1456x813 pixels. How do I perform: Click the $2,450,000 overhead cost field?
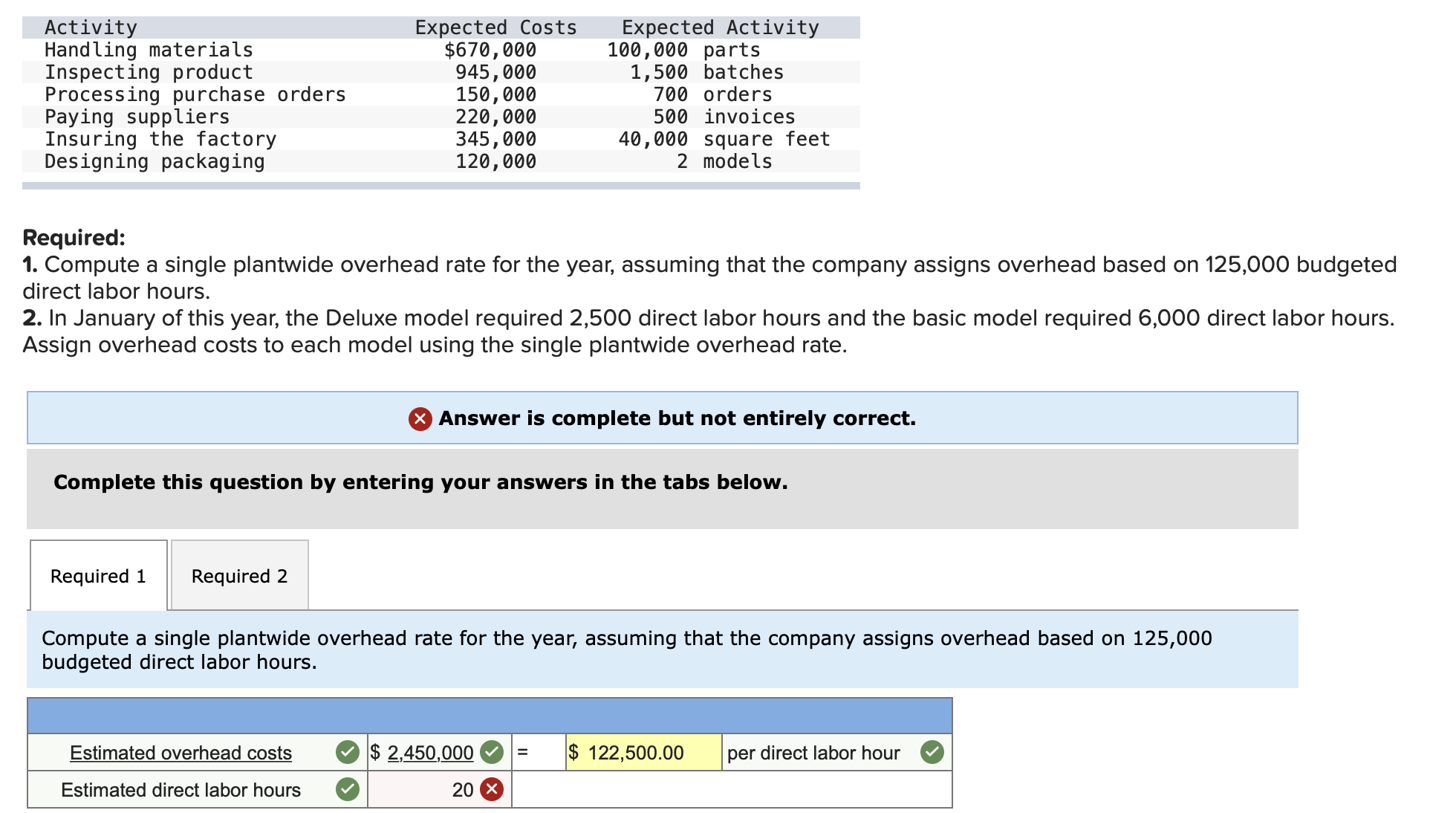(430, 753)
